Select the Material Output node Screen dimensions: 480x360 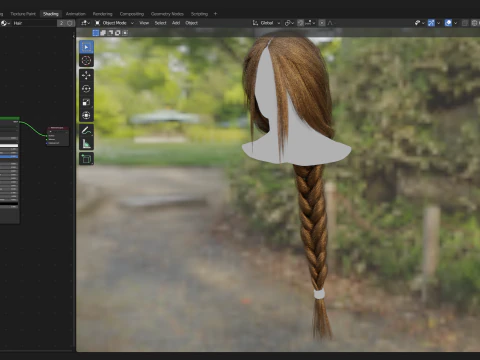coord(58,136)
